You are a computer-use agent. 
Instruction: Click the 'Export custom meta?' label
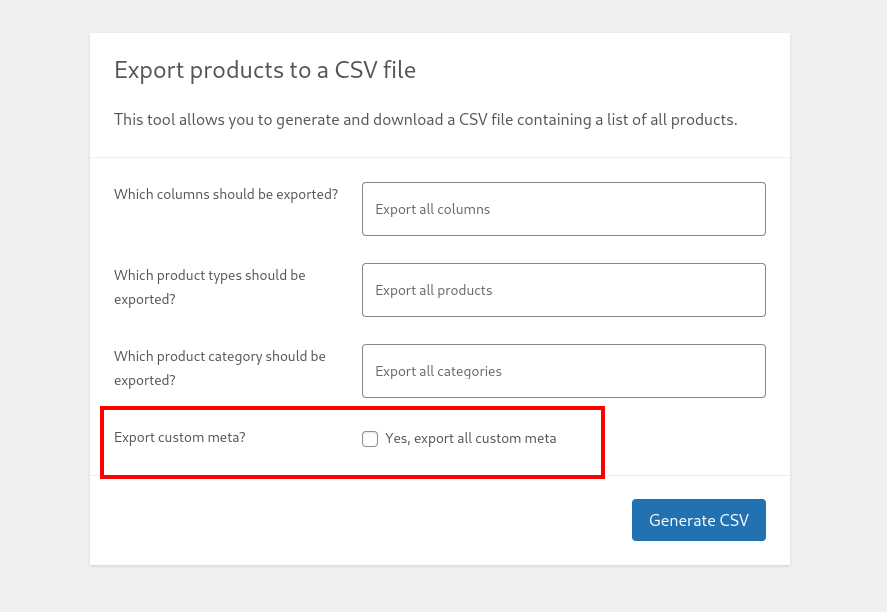180,437
